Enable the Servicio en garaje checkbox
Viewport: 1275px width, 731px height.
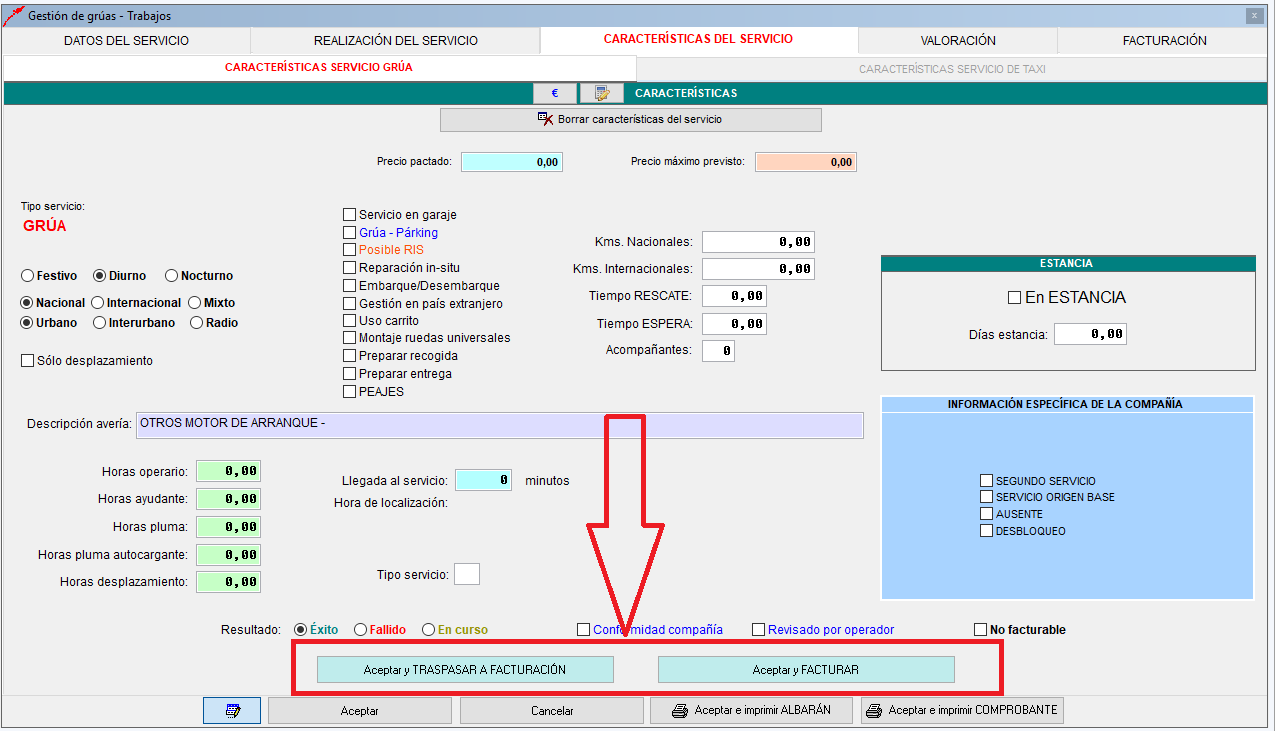[x=349, y=215]
